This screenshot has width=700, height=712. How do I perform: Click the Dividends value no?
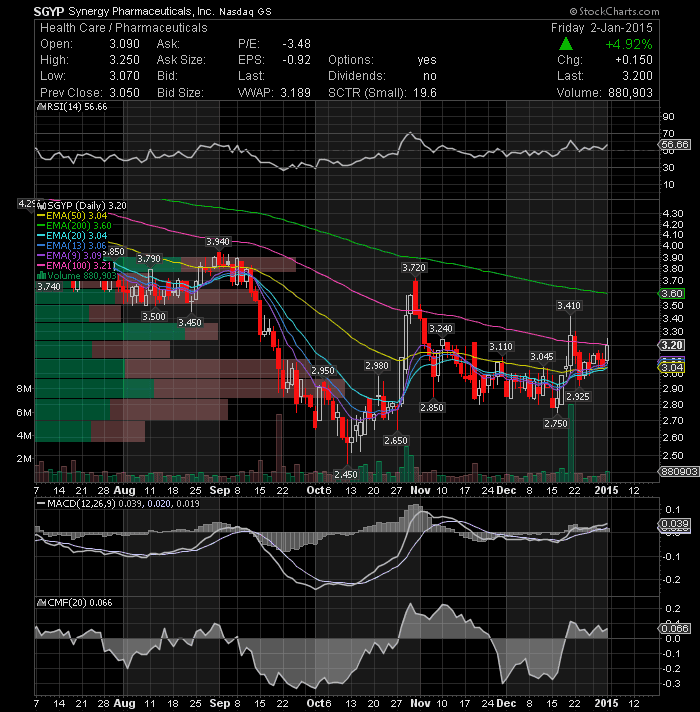[x=429, y=76]
